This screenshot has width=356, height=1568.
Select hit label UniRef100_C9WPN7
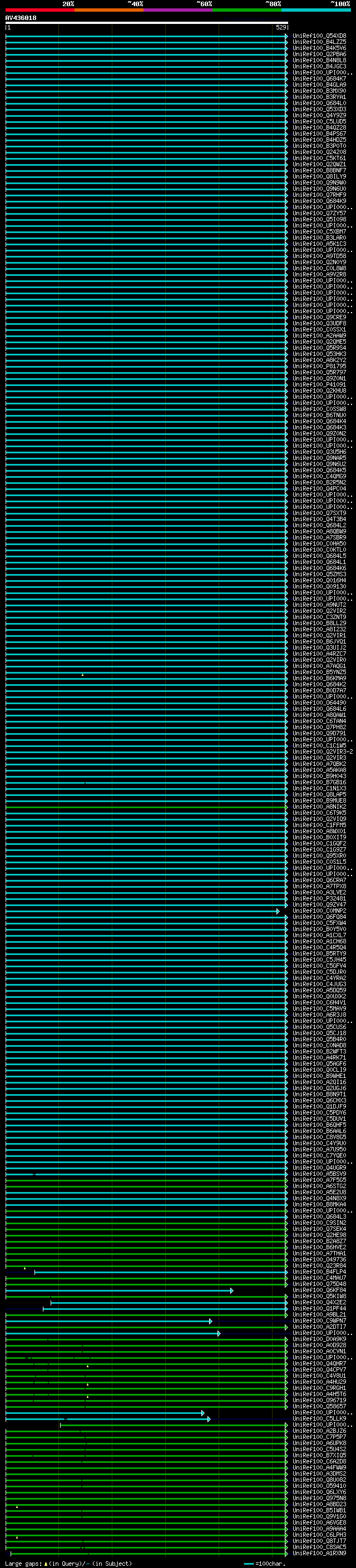point(319,1321)
